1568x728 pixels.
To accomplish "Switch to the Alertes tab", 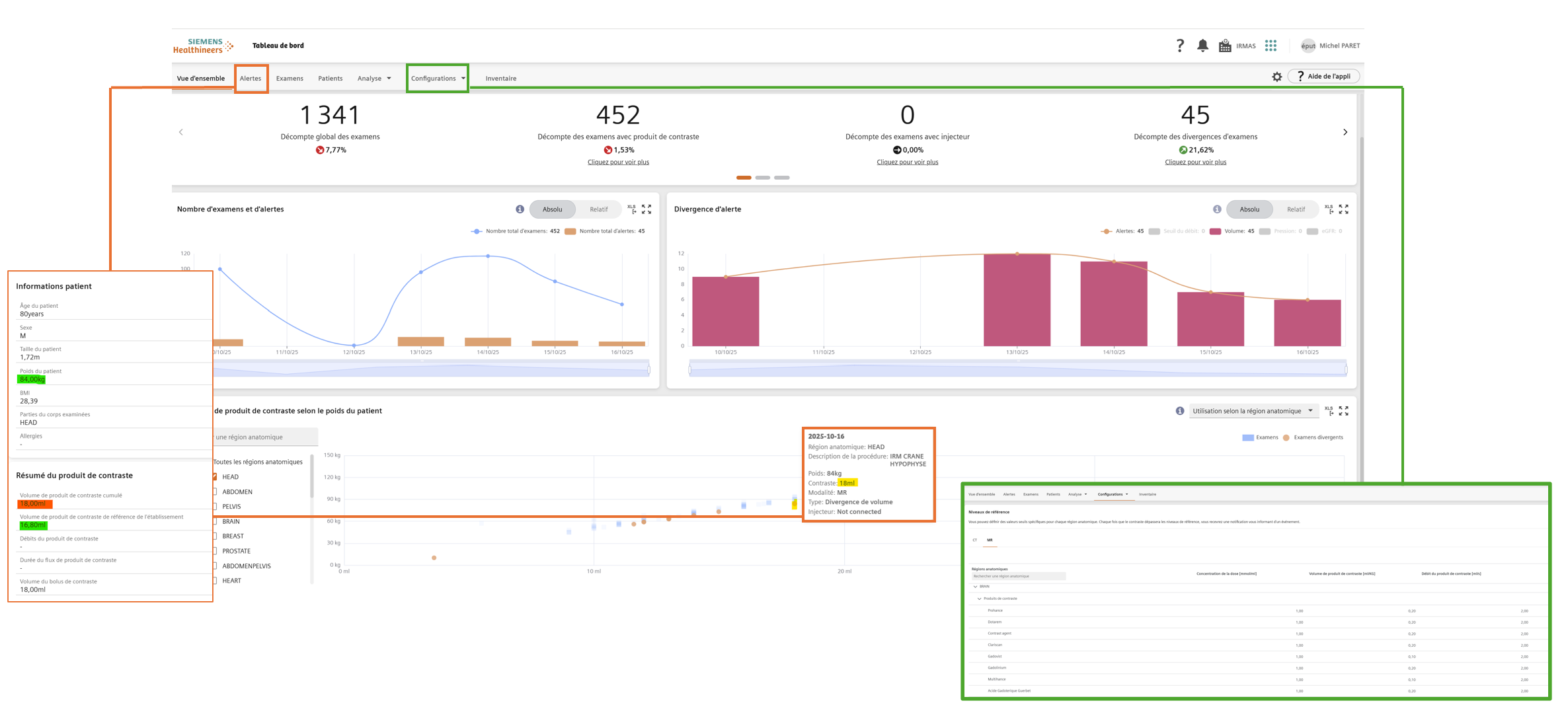I will pyautogui.click(x=251, y=78).
